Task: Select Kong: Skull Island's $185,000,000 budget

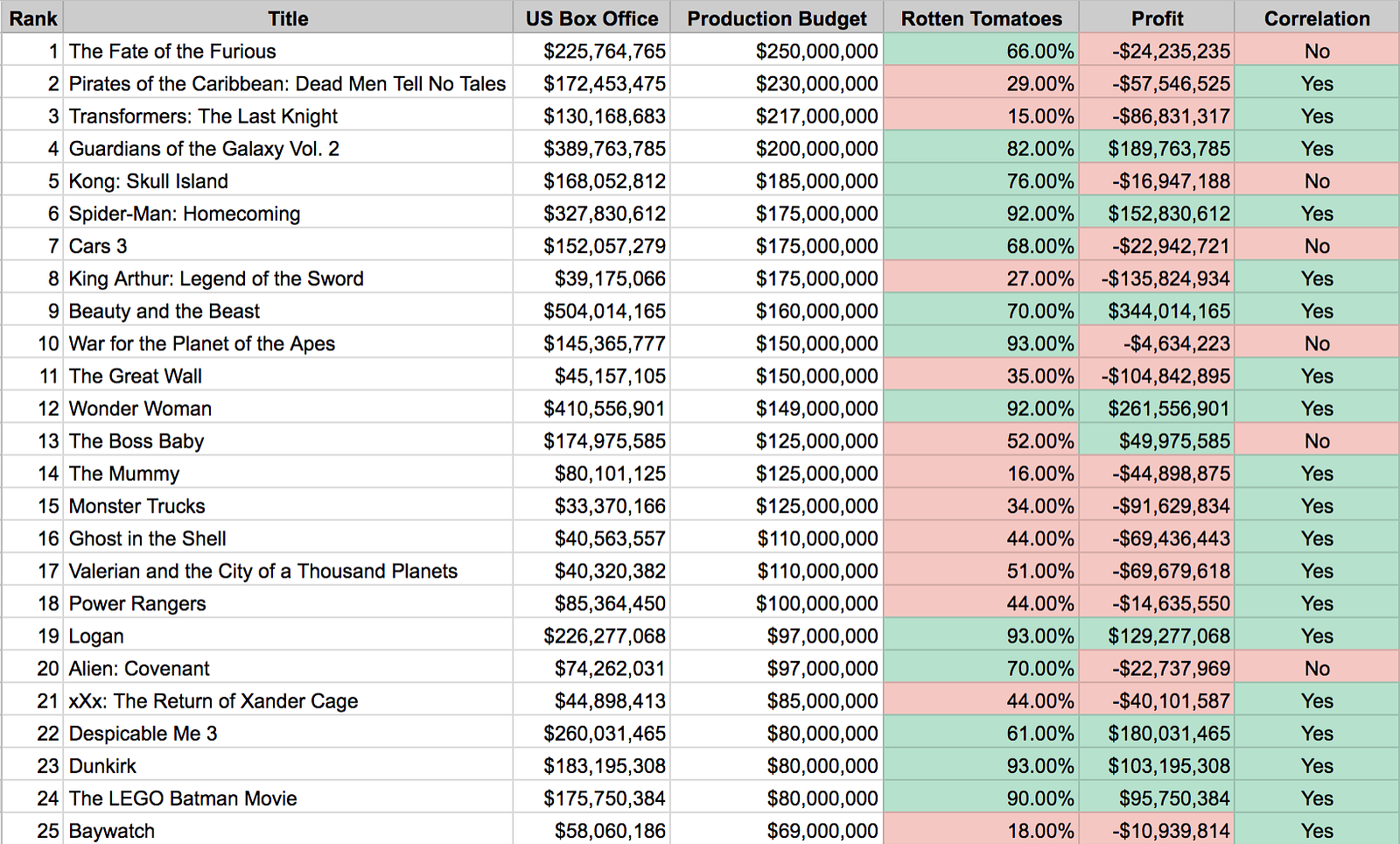Action: click(x=777, y=180)
